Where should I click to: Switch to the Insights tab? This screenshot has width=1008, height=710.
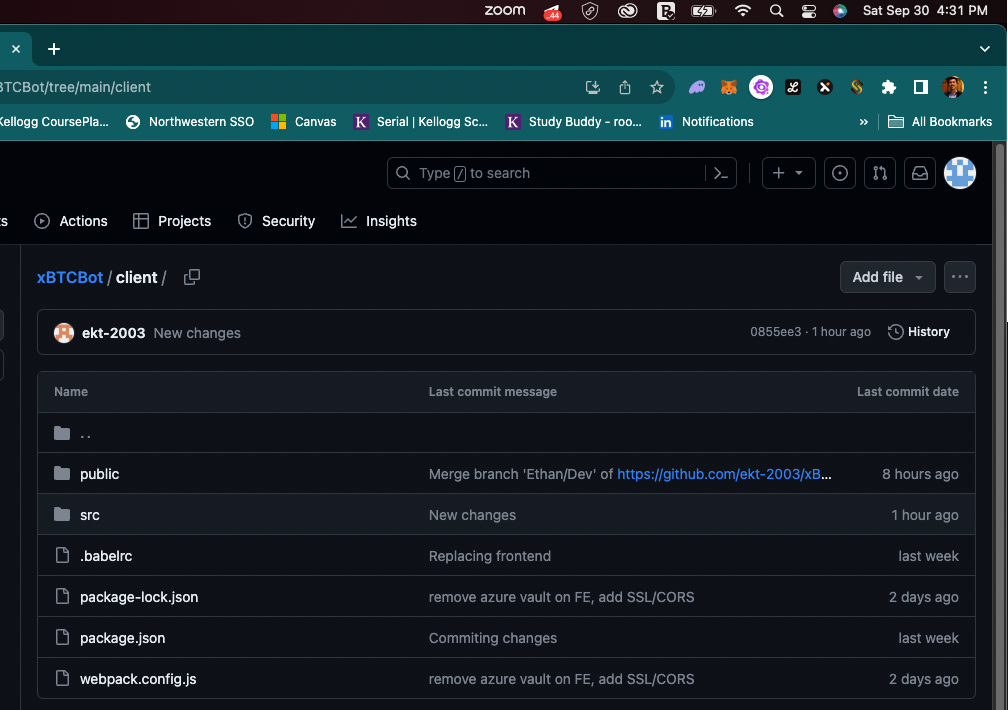[379, 221]
